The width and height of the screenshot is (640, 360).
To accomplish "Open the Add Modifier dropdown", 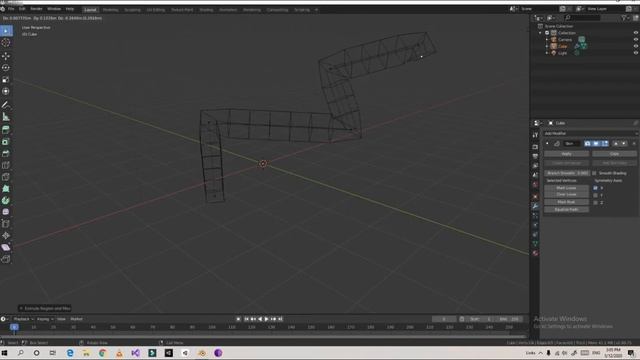I will pos(590,133).
